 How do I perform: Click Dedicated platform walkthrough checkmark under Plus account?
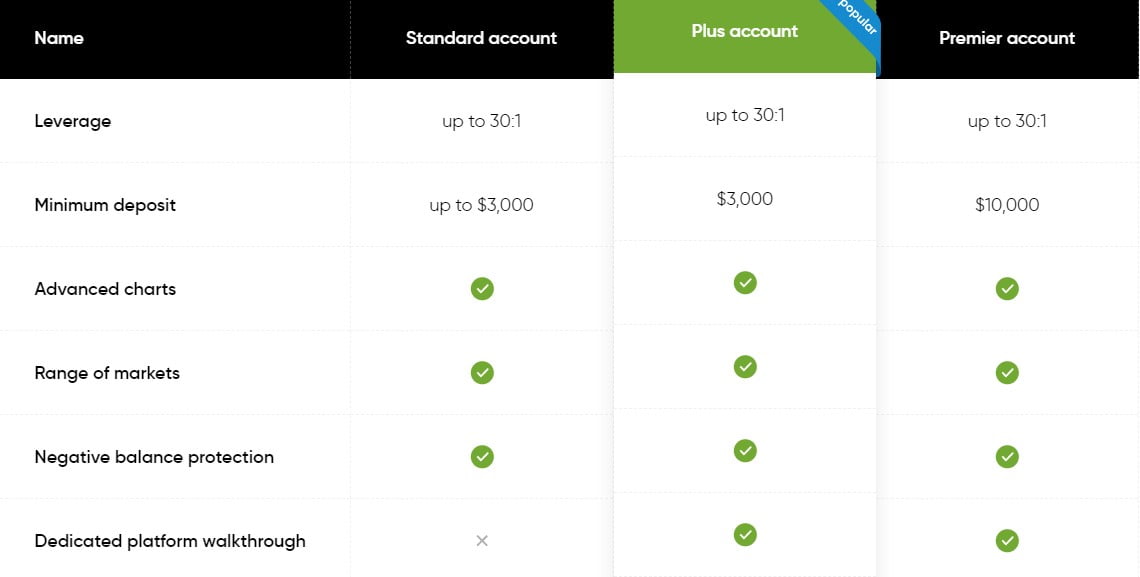coord(744,535)
